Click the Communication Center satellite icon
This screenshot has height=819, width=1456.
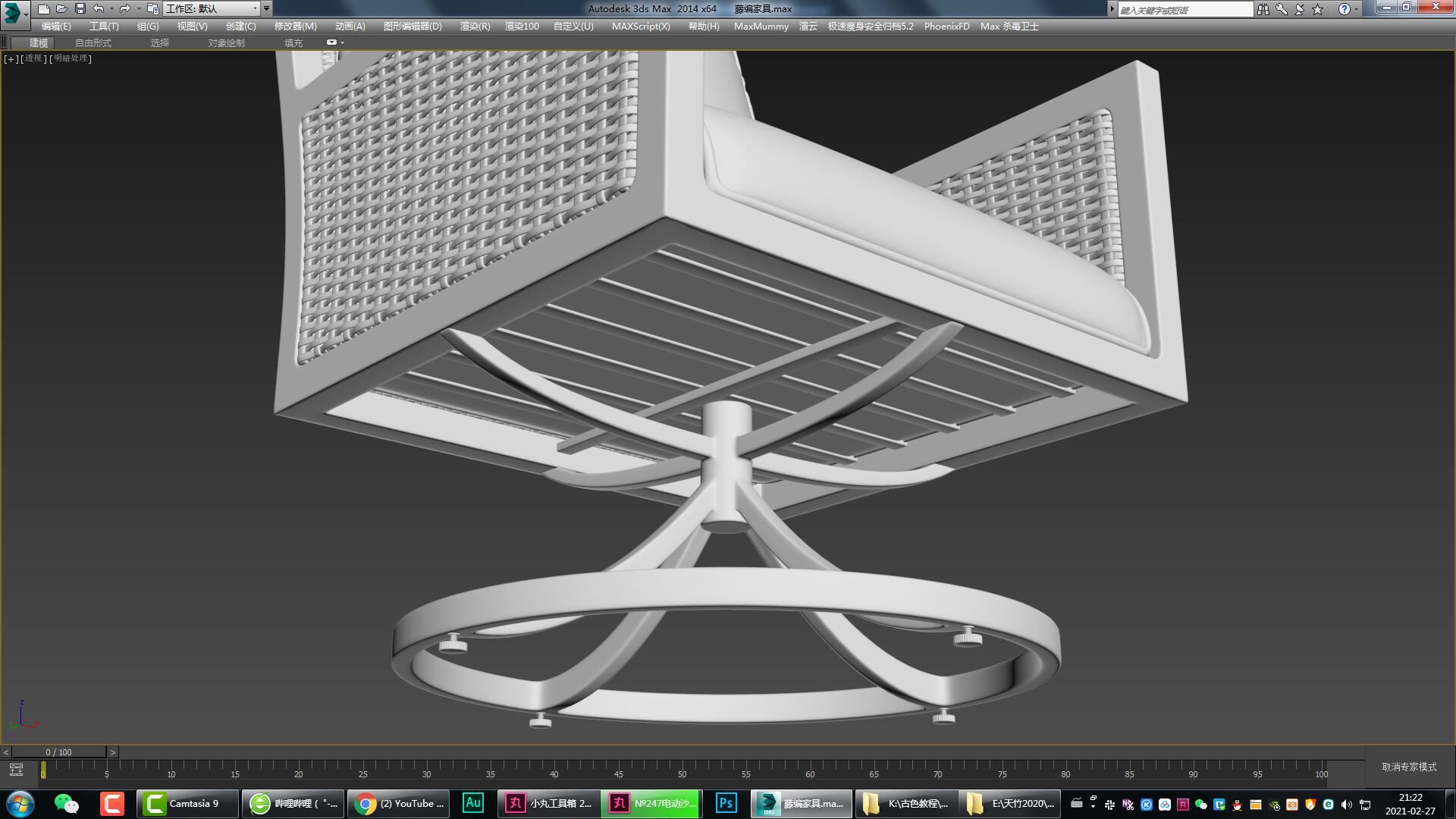point(1298,9)
